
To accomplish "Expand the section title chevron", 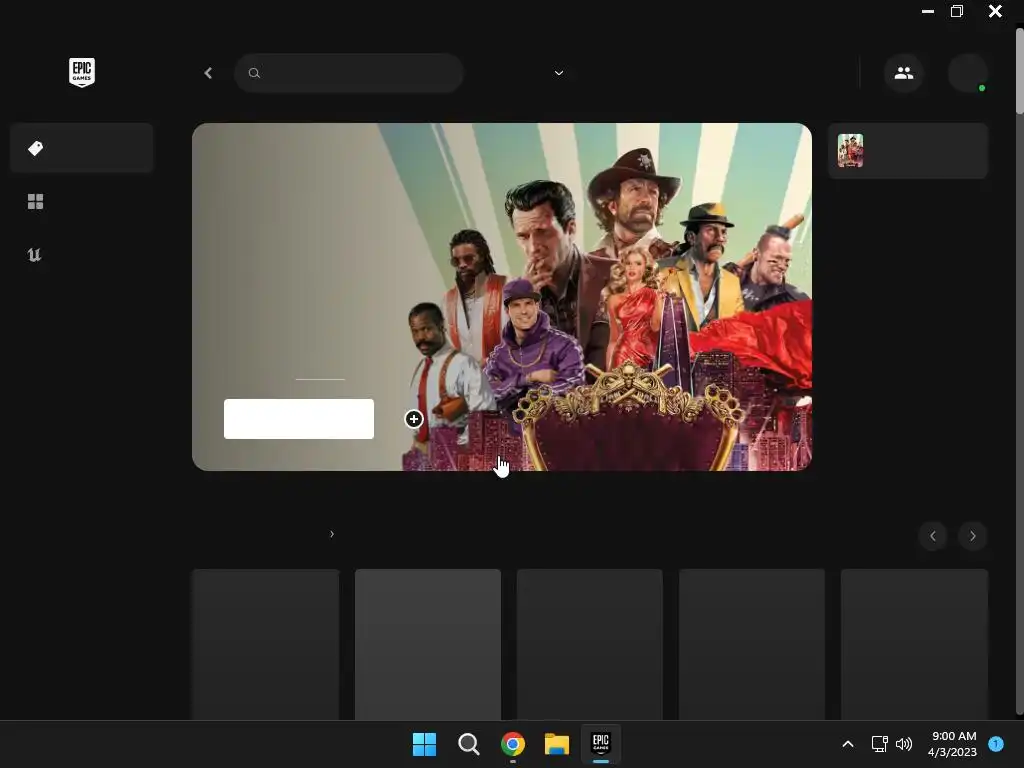I will tap(332, 534).
